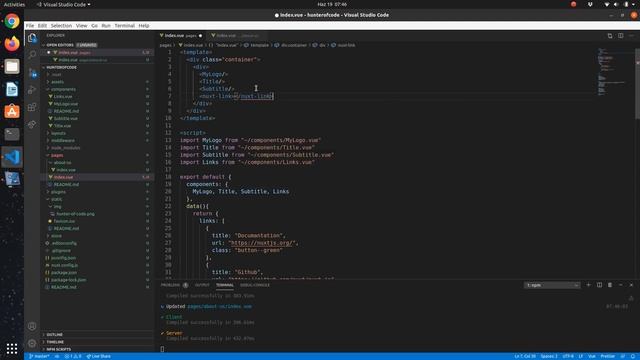
Task: Open Files manager from the dock
Action: click(12, 66)
